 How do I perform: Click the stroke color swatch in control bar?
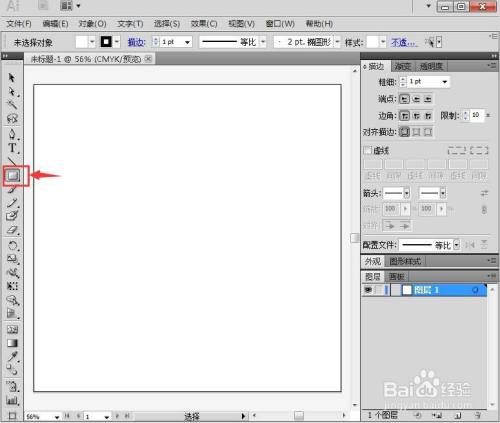[106, 42]
